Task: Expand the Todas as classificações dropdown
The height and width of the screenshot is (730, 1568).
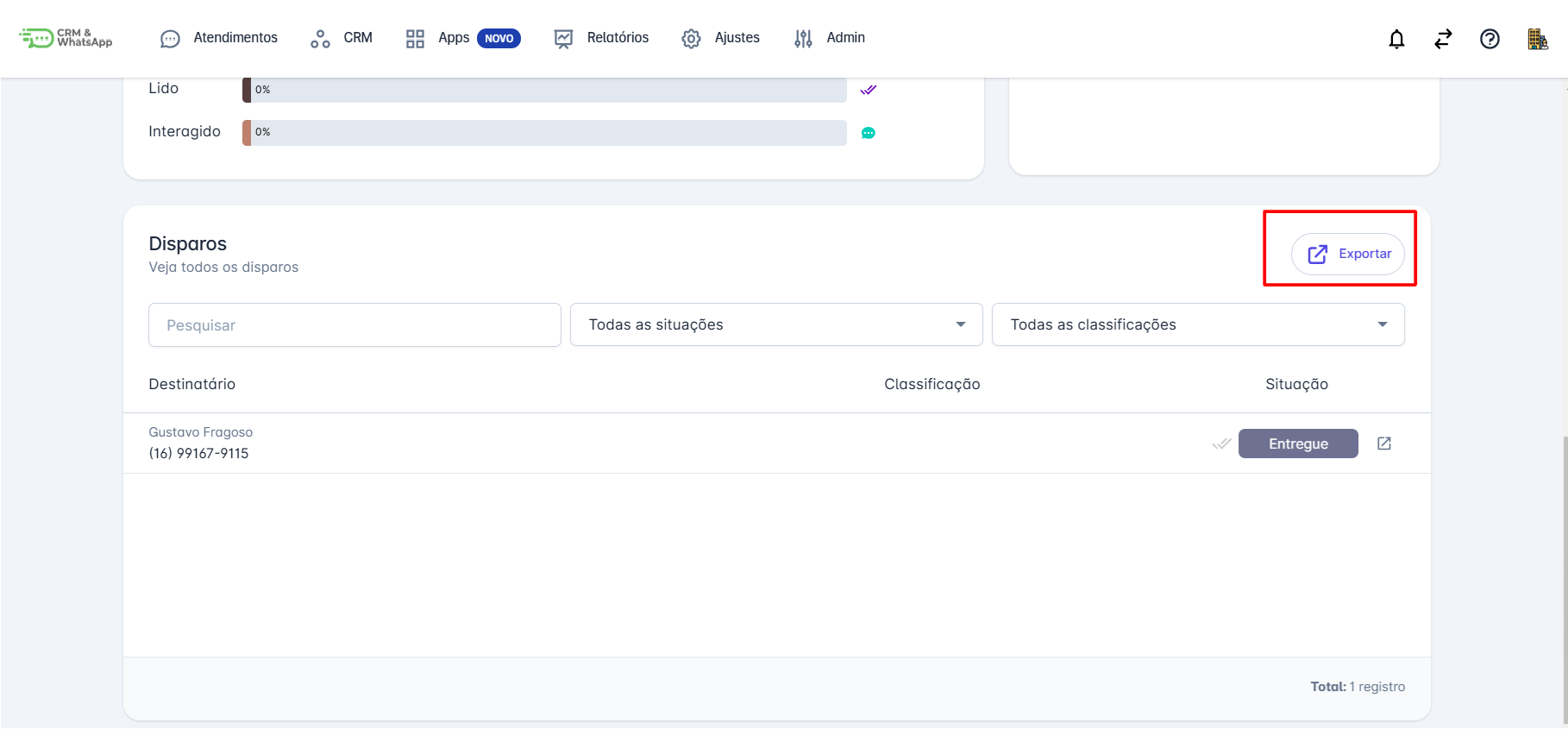Action: 1198,324
